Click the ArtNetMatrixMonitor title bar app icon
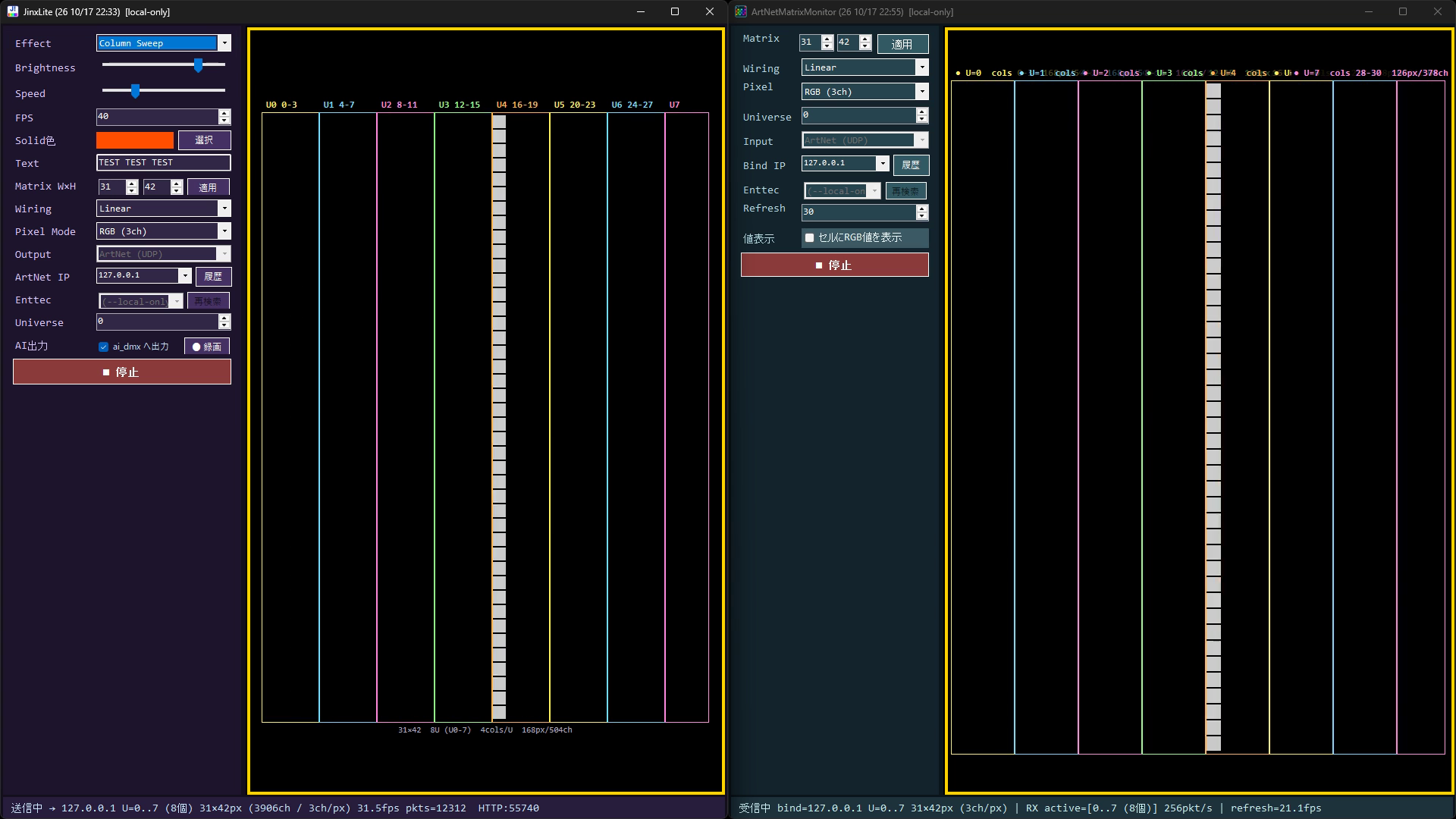The image size is (1456, 819). (741, 11)
